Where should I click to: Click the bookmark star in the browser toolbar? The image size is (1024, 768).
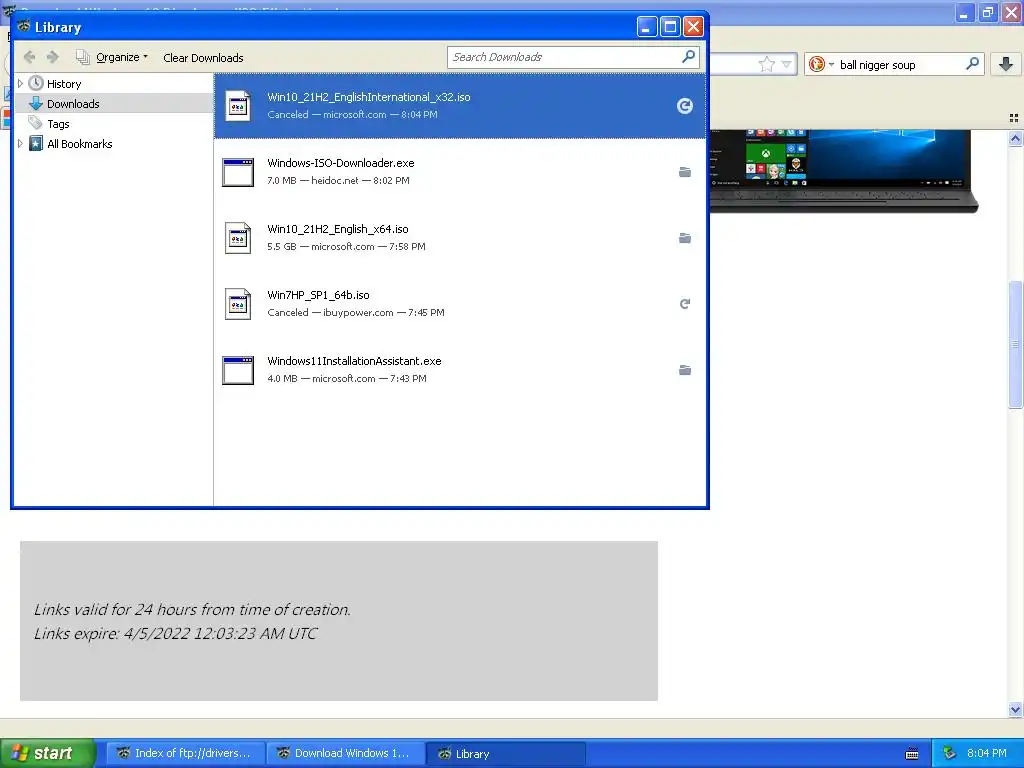(x=767, y=64)
